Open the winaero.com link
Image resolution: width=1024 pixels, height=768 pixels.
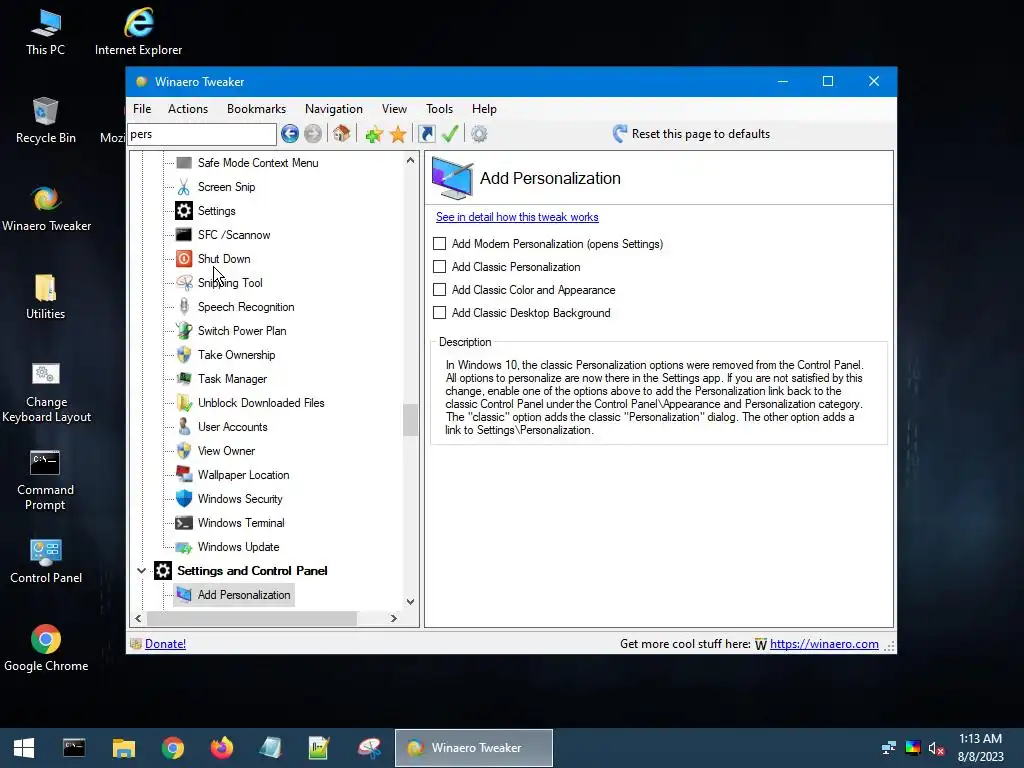(824, 644)
